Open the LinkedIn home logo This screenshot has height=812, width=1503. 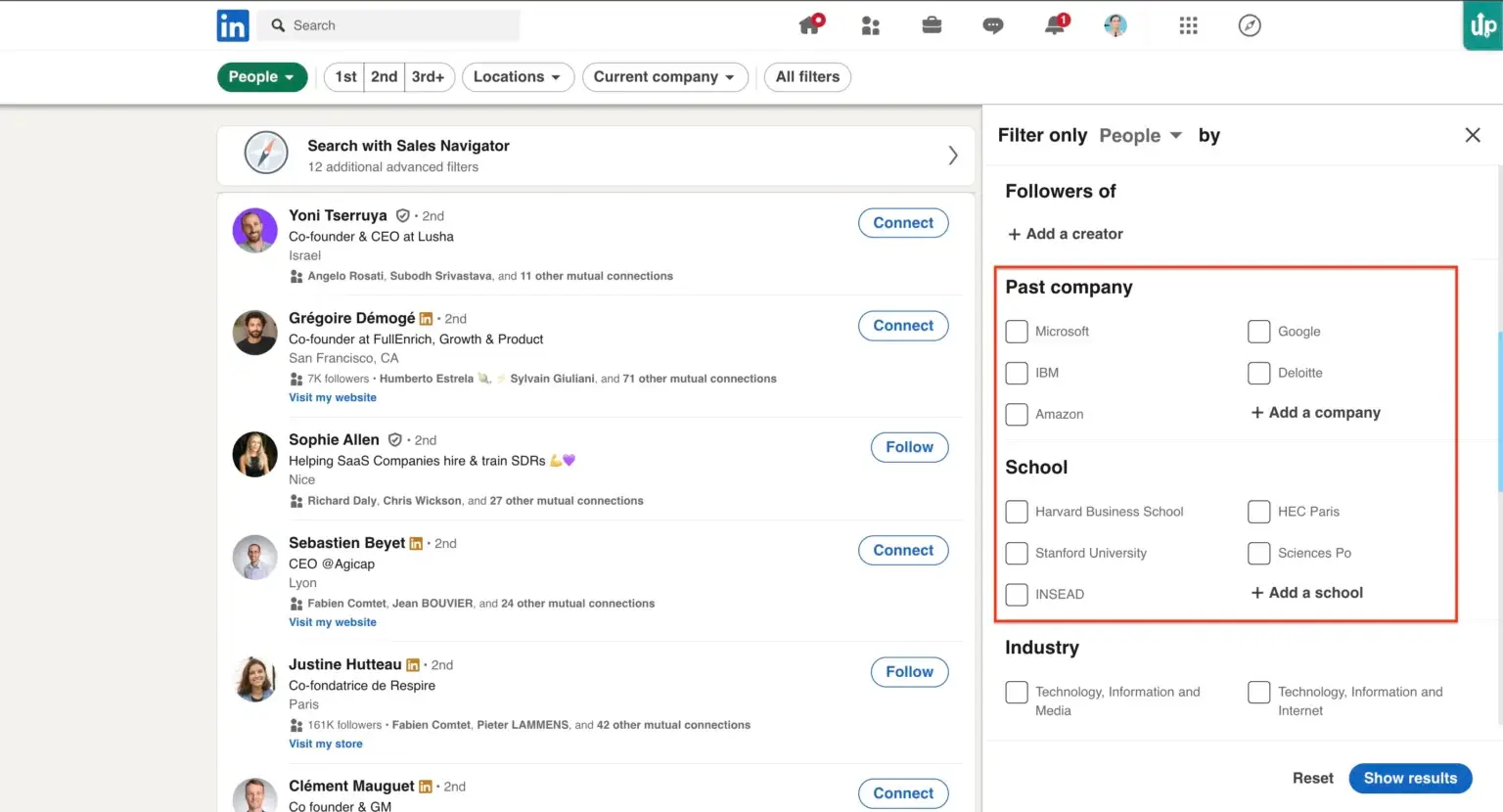coord(233,25)
